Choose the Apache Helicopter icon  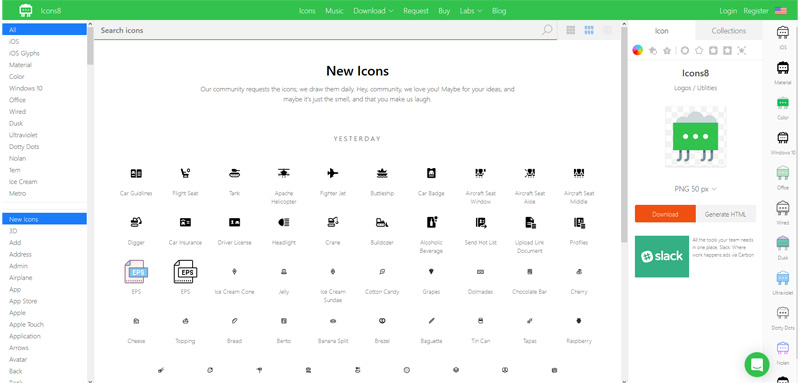284,173
